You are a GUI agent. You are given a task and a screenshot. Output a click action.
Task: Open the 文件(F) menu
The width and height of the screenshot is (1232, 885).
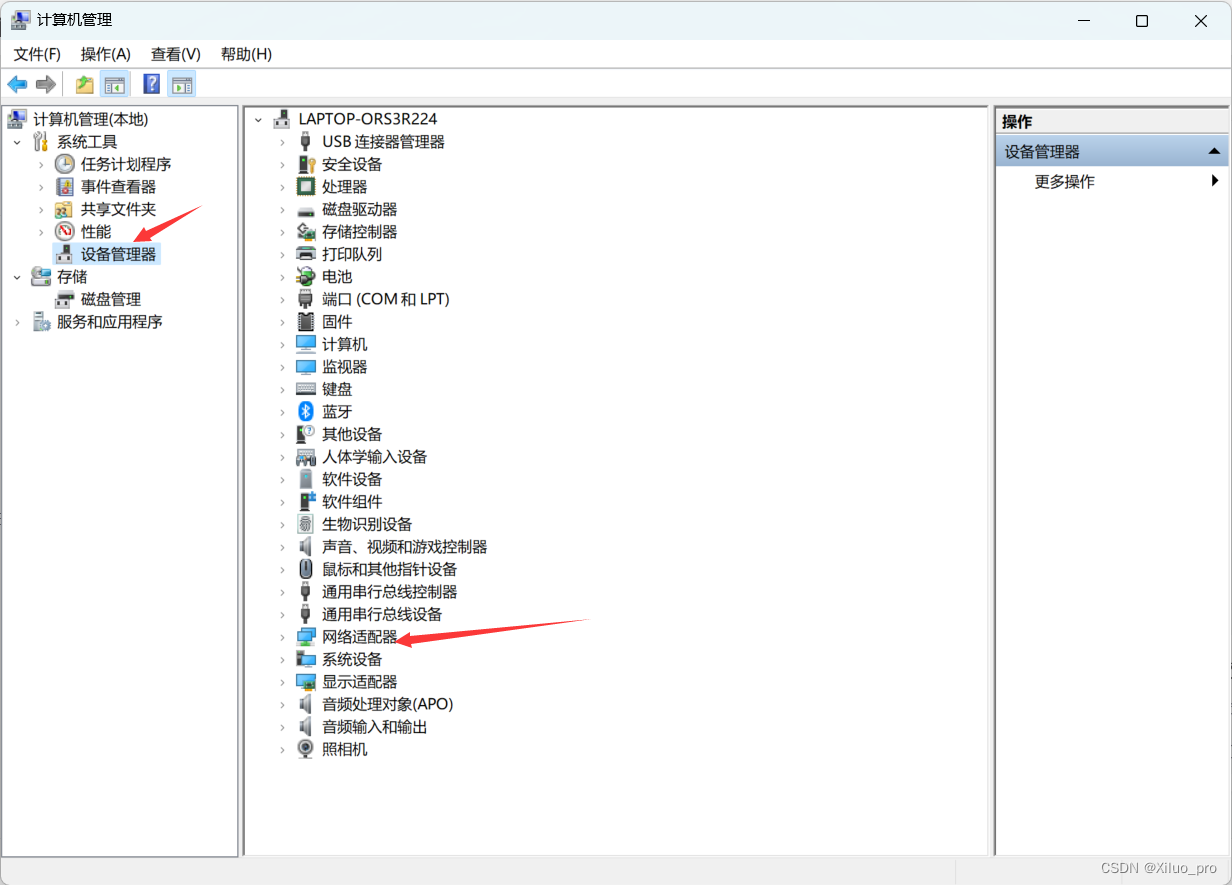37,54
